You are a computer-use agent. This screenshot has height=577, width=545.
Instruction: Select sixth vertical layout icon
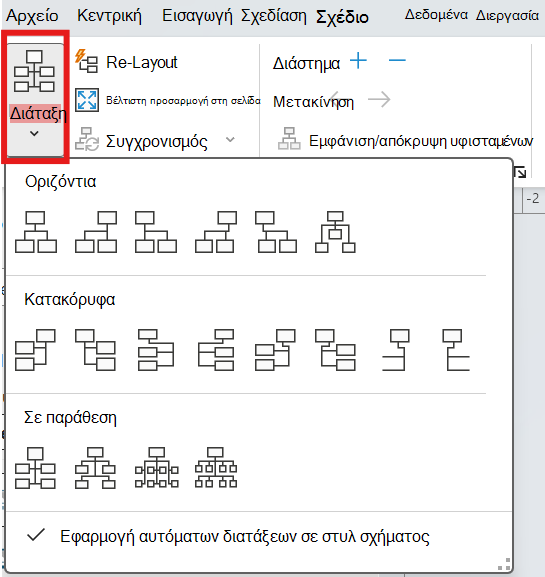[x=335, y=350]
